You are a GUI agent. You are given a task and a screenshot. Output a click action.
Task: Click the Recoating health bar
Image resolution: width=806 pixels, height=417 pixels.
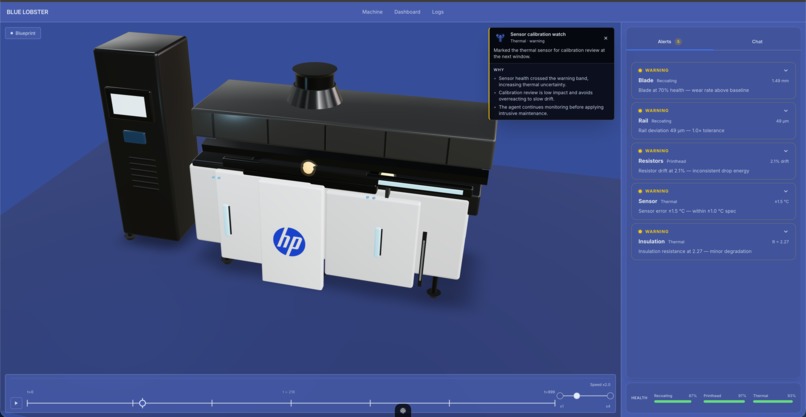673,402
